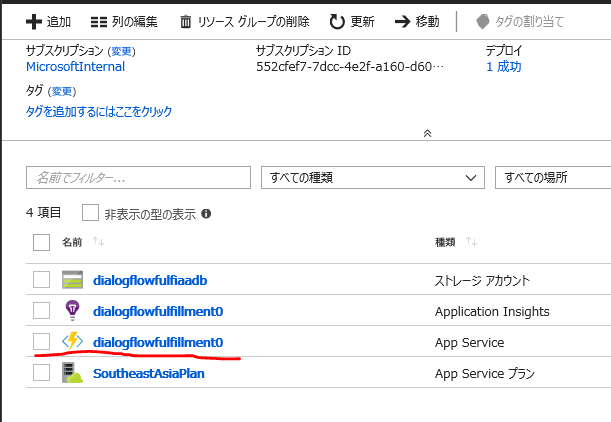Open dialogflowfulfillment0 Application Insights resource
Screen dimensions: 611x422
[x=158, y=311]
